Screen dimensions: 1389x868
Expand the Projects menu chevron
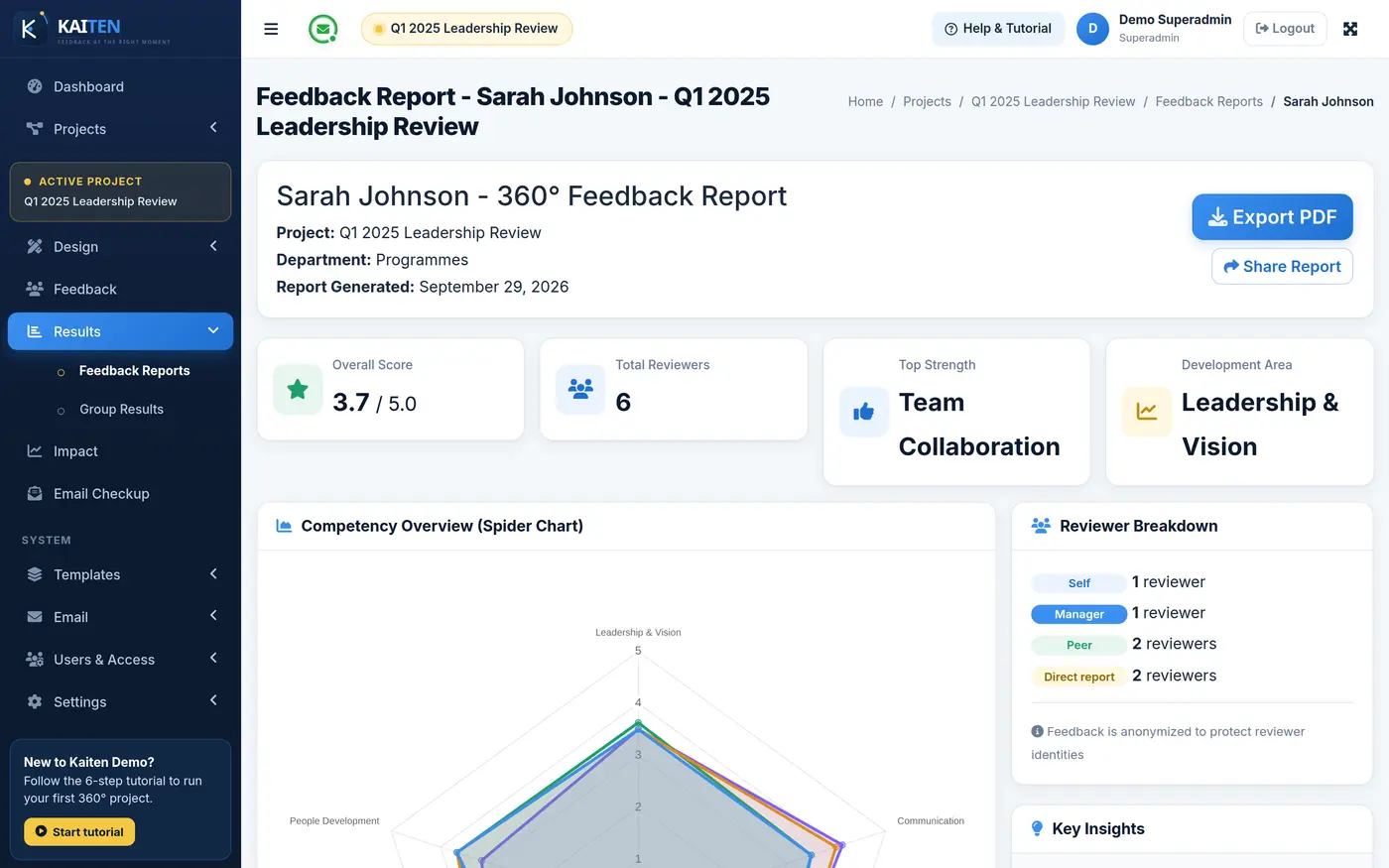tap(213, 128)
